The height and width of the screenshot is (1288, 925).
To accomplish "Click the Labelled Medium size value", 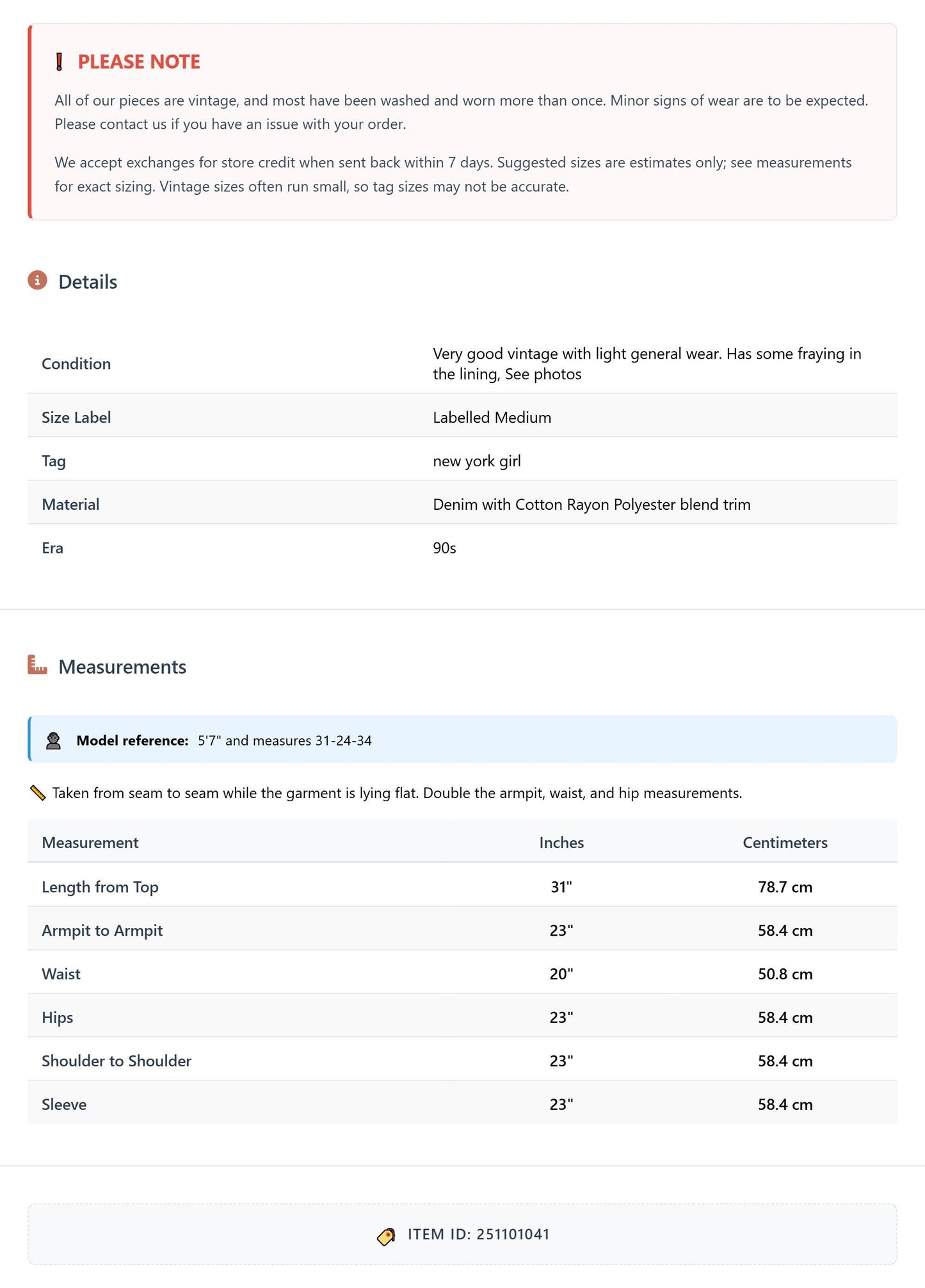I will click(492, 418).
